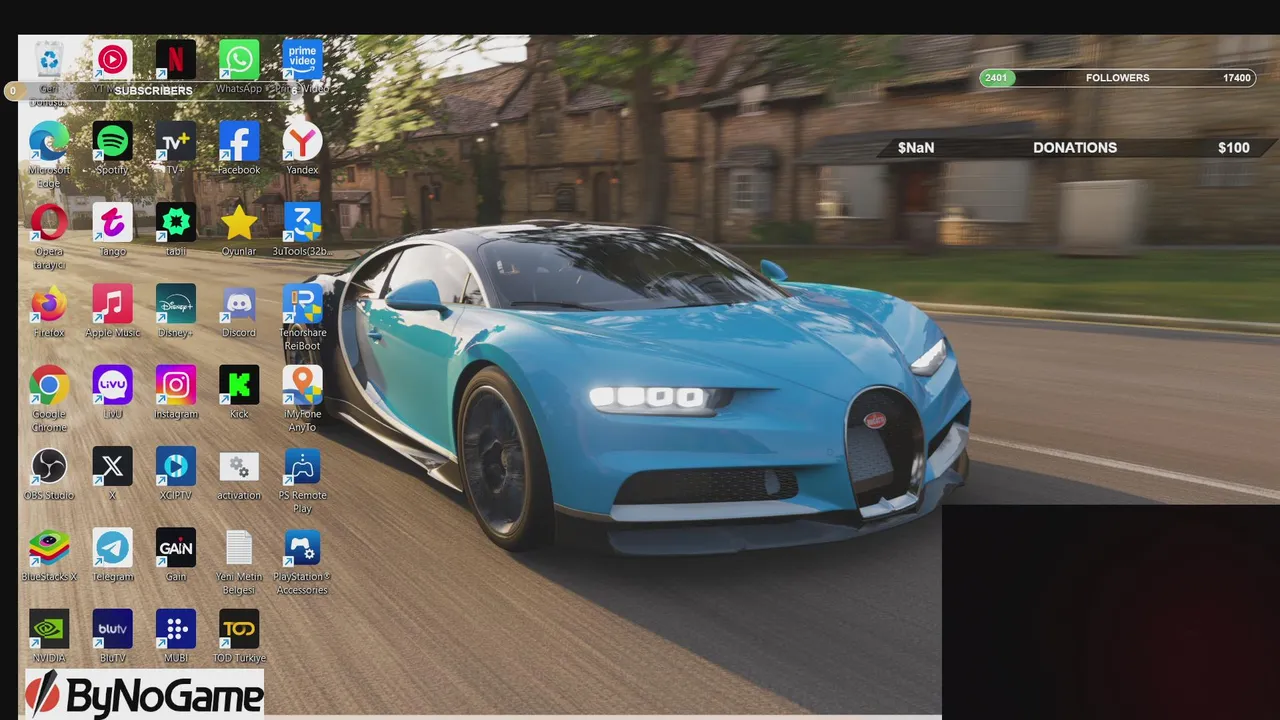Select the TV+ desktop icon
The height and width of the screenshot is (720, 1280).
(x=176, y=141)
